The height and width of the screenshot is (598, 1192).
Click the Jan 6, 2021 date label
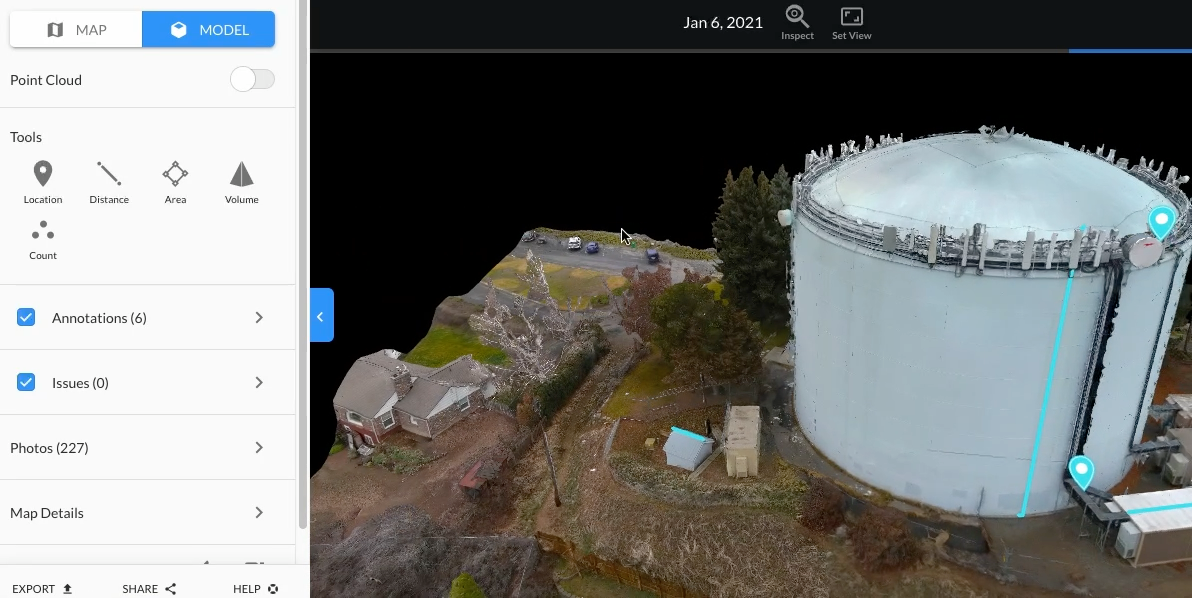coord(722,22)
